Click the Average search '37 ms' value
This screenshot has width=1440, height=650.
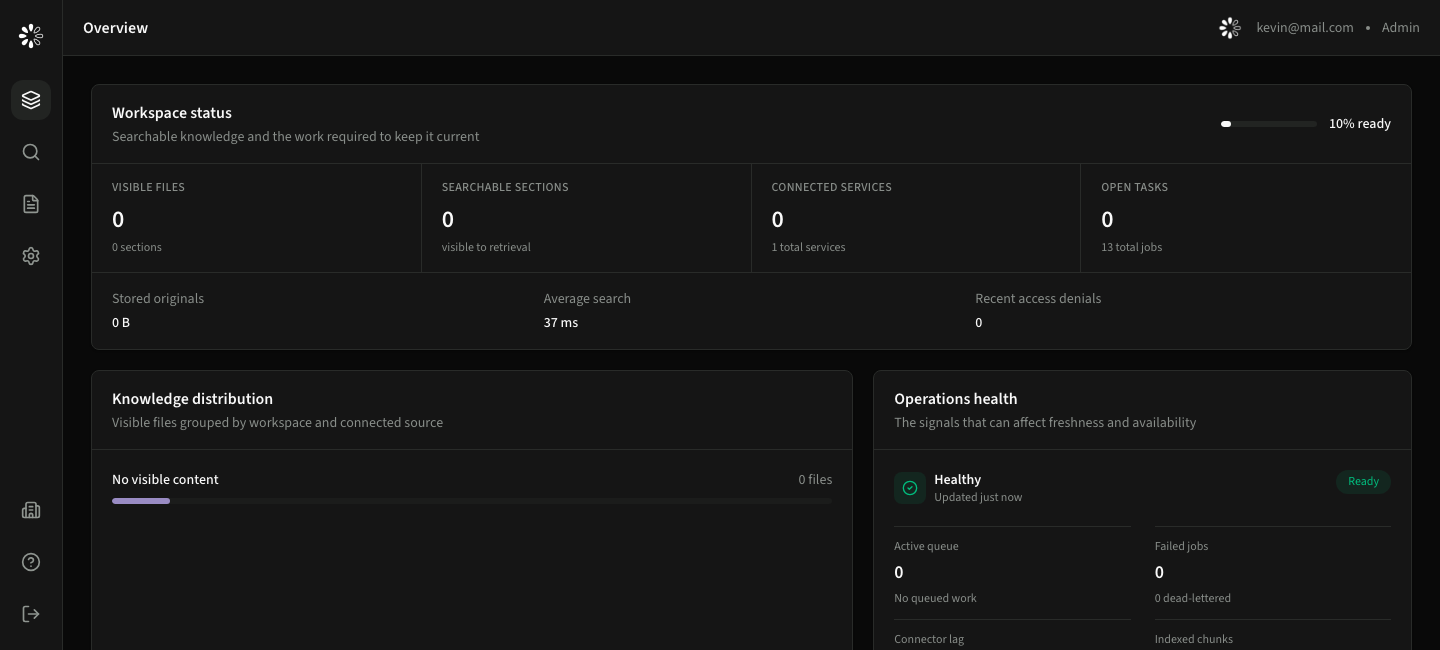coord(561,322)
